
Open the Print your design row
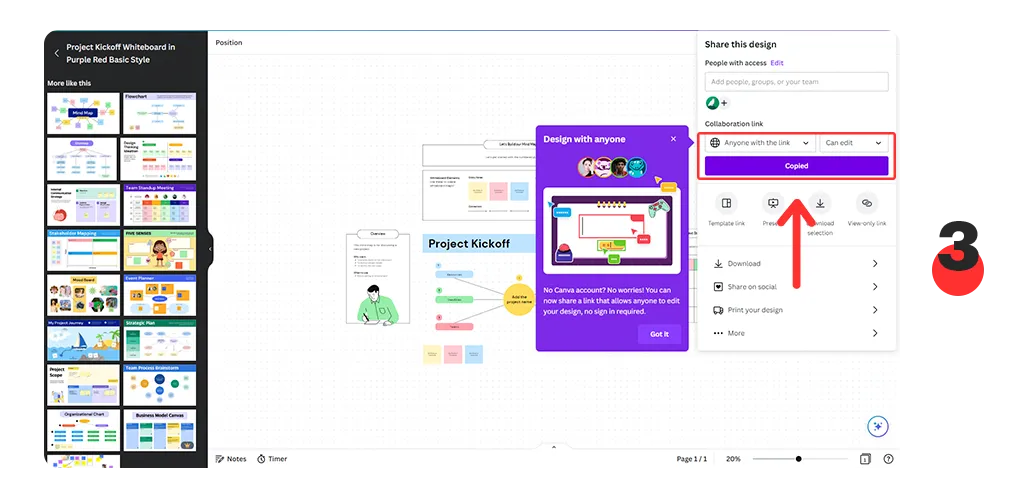tap(797, 310)
